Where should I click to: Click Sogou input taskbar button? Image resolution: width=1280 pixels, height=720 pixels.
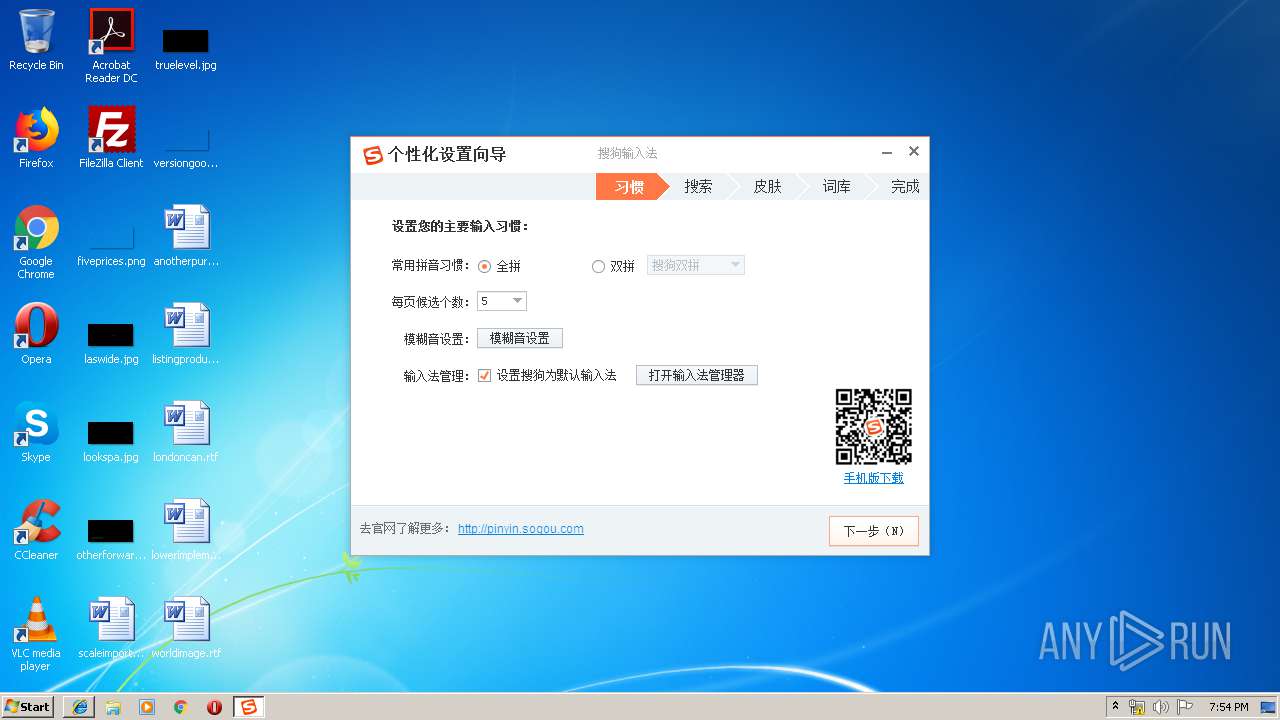pos(249,707)
